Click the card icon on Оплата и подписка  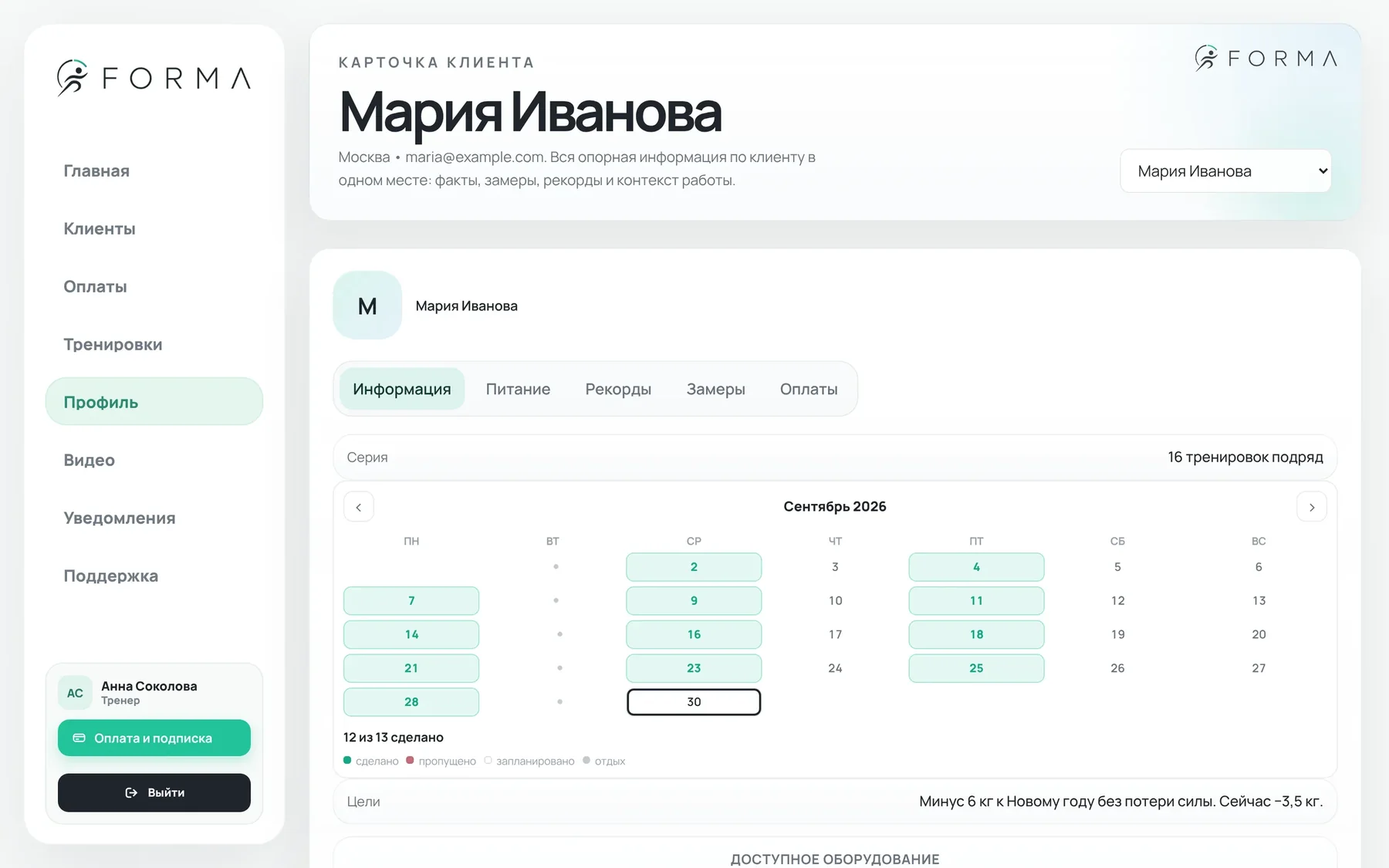coord(79,738)
